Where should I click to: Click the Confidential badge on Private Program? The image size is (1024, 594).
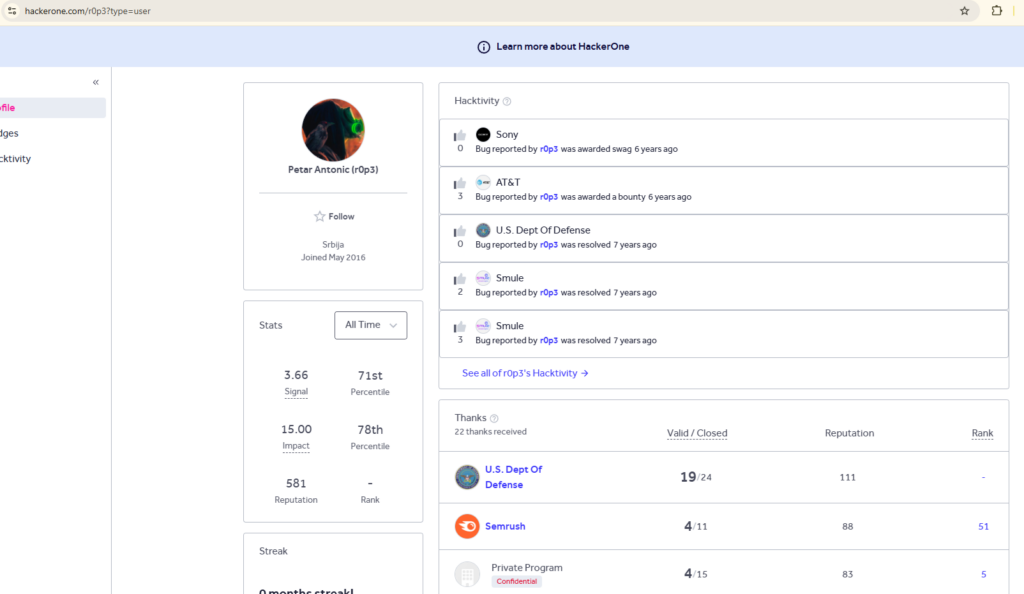click(517, 582)
